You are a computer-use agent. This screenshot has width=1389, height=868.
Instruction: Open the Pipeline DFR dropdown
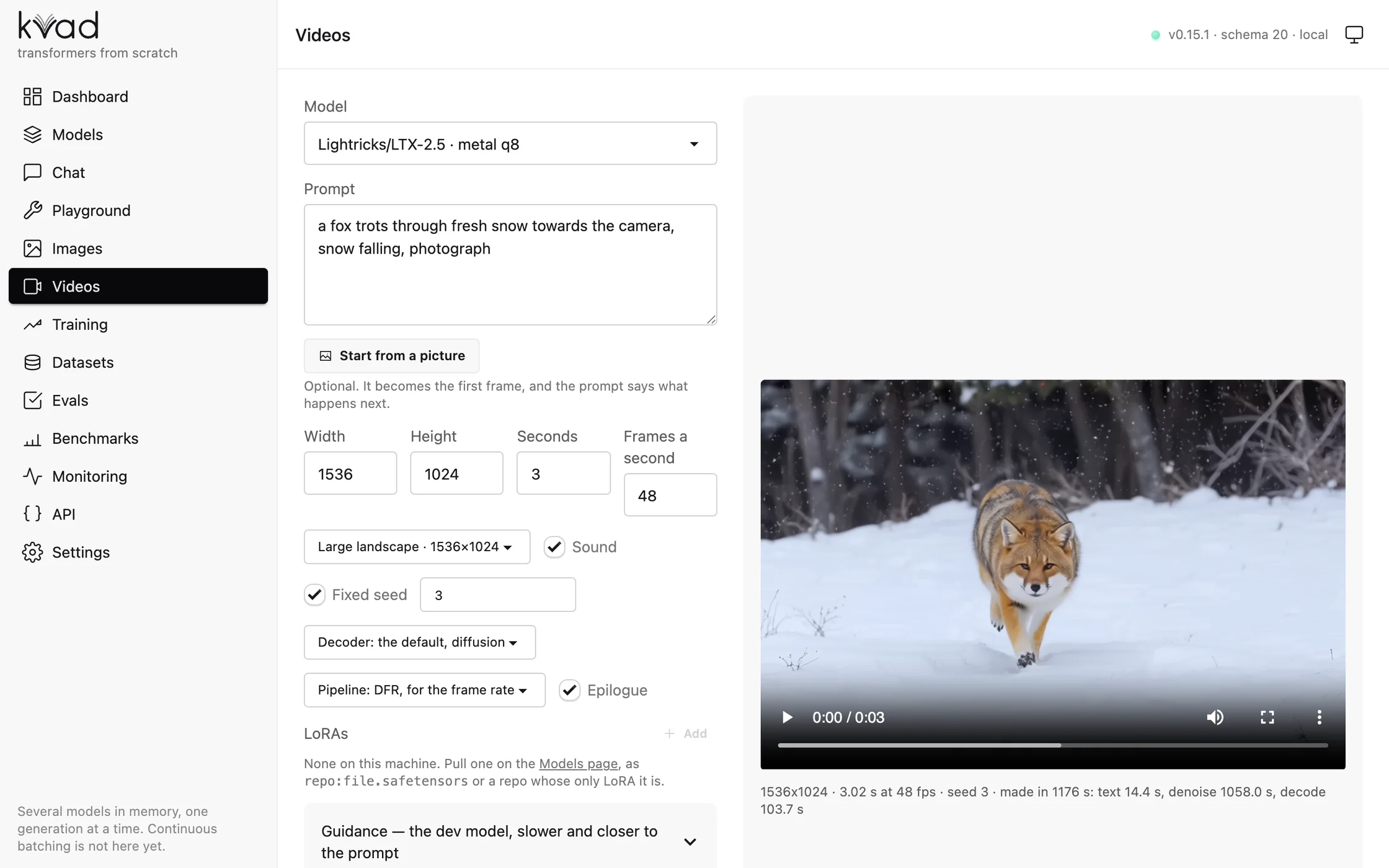[x=425, y=690]
